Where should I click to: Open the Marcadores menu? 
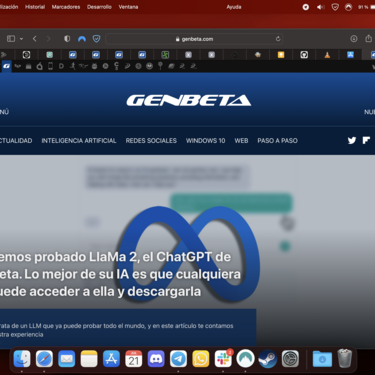click(x=66, y=7)
